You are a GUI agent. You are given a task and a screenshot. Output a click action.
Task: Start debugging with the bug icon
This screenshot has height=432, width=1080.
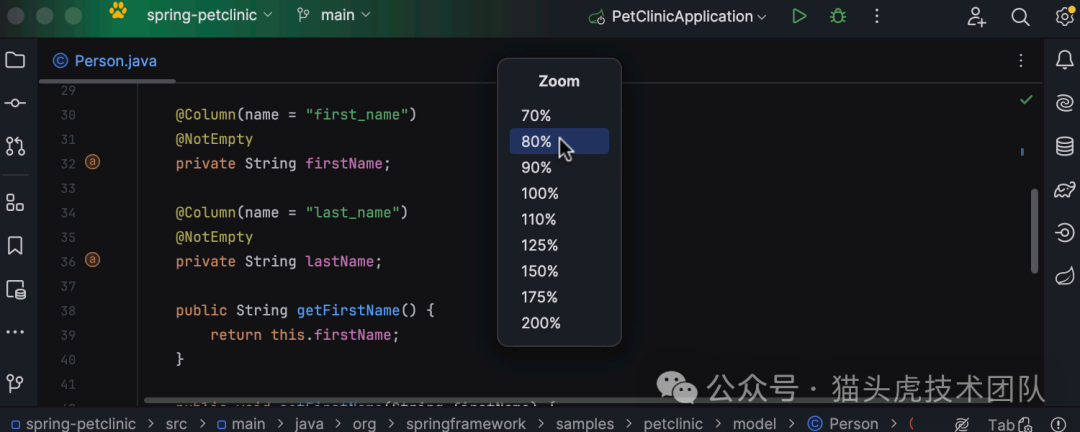pyautogui.click(x=838, y=16)
